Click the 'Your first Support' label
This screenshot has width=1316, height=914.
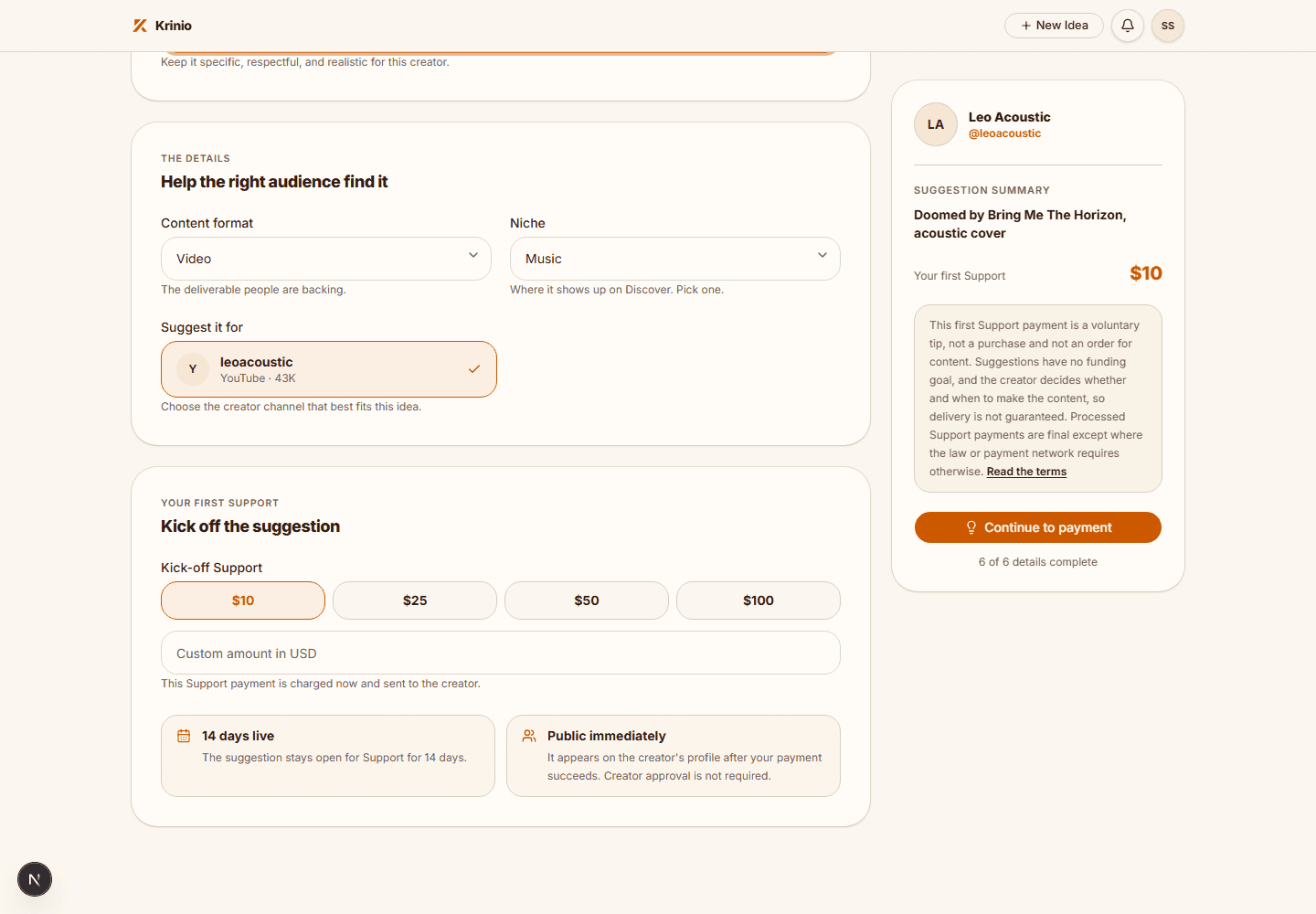point(960,276)
